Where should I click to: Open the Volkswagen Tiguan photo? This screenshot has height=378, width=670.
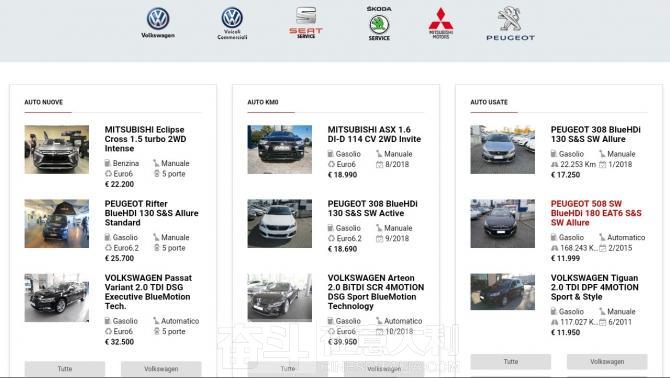pyautogui.click(x=503, y=292)
